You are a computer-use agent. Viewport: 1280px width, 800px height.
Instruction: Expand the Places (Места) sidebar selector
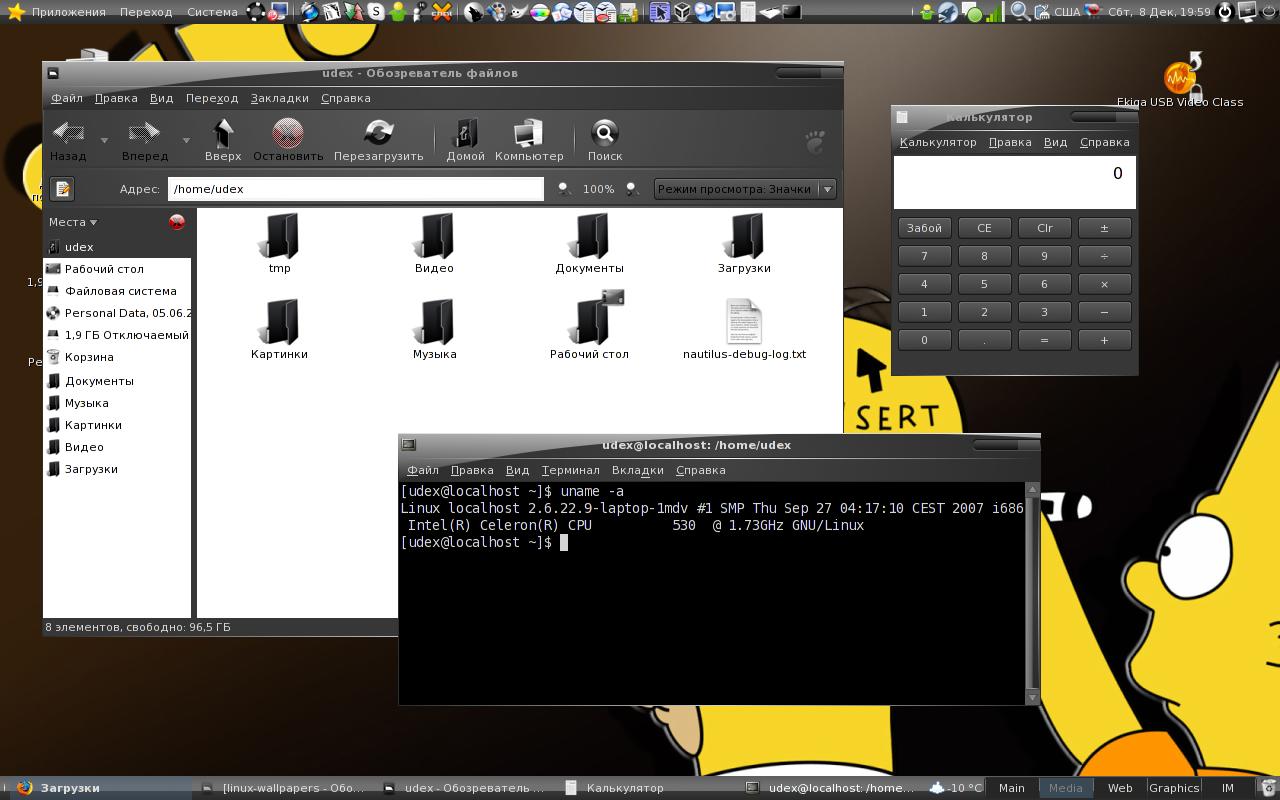[73, 222]
